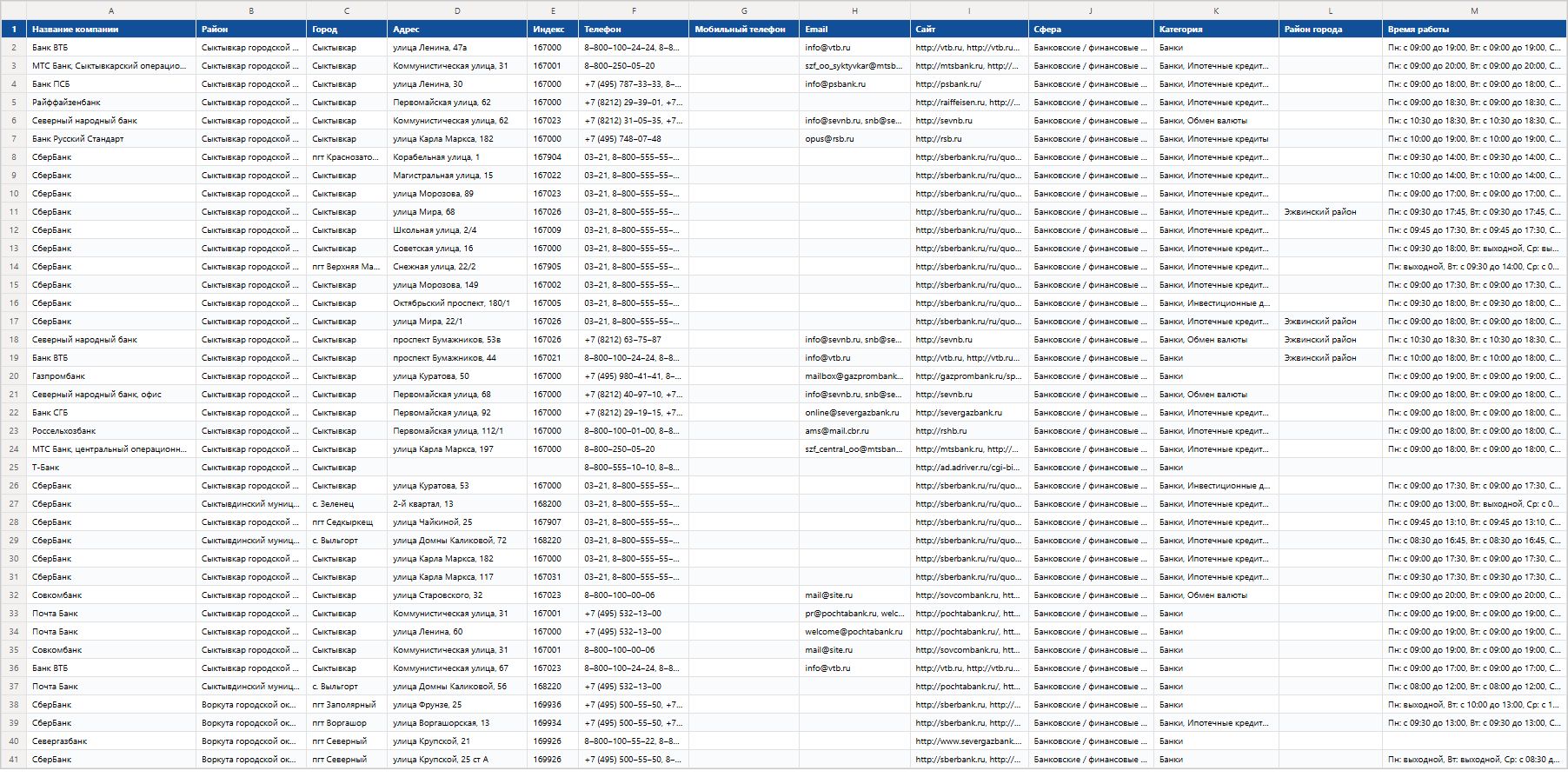1568x784 pixels.
Task: Select the 'Банк СГБ' cell
Action: click(111, 413)
